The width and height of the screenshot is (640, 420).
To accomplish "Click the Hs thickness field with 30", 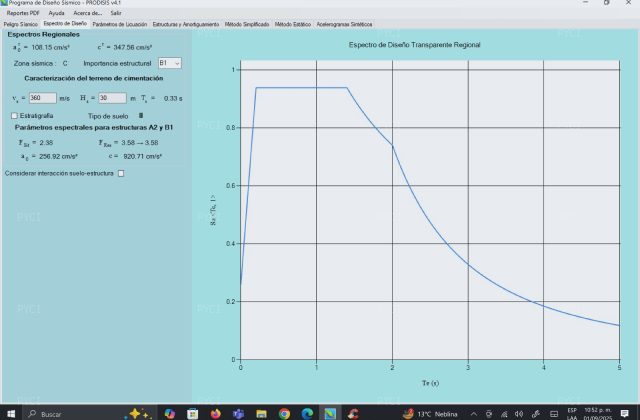I will coord(112,98).
